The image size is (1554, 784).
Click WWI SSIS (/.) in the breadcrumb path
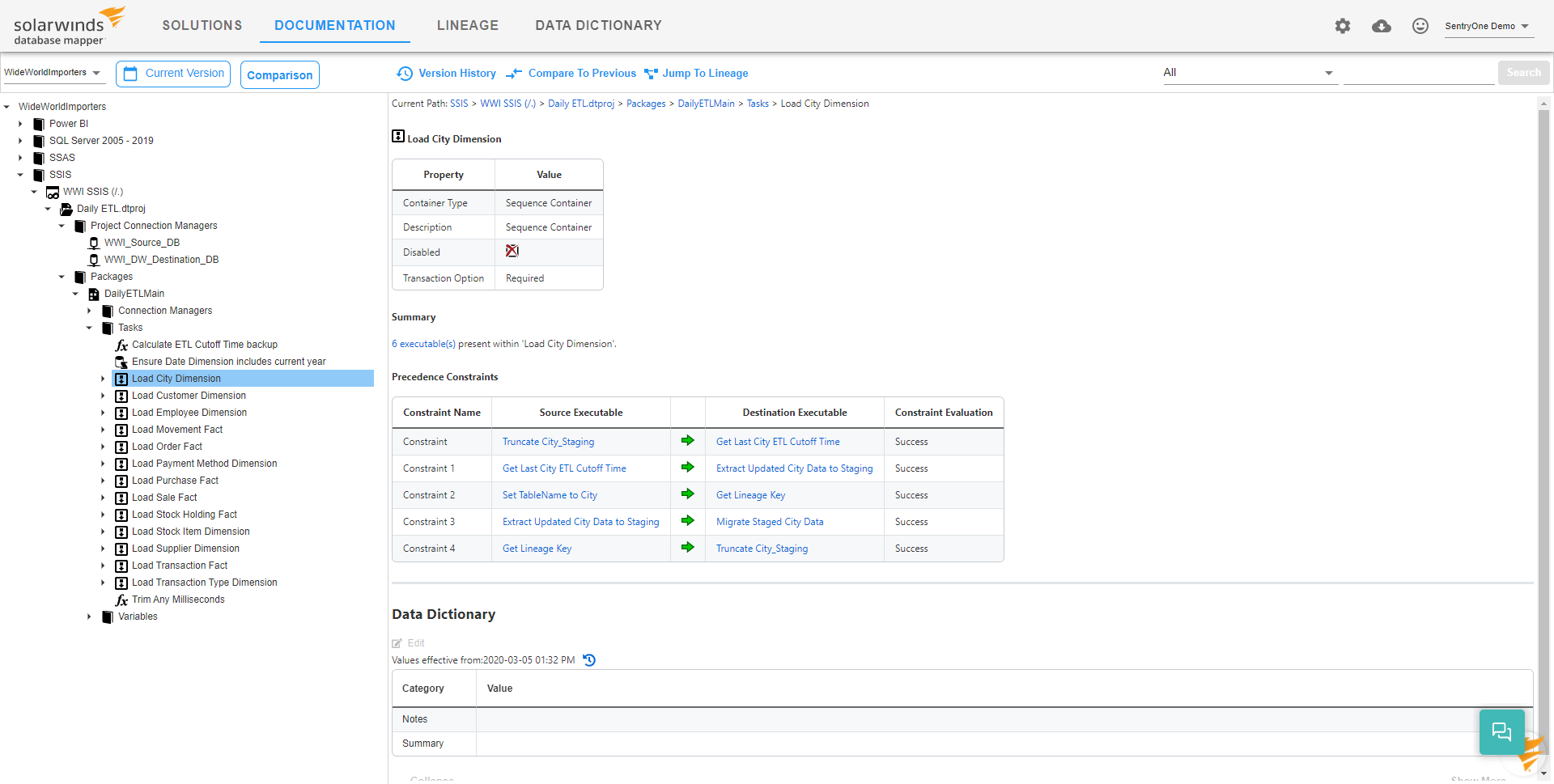tap(508, 104)
